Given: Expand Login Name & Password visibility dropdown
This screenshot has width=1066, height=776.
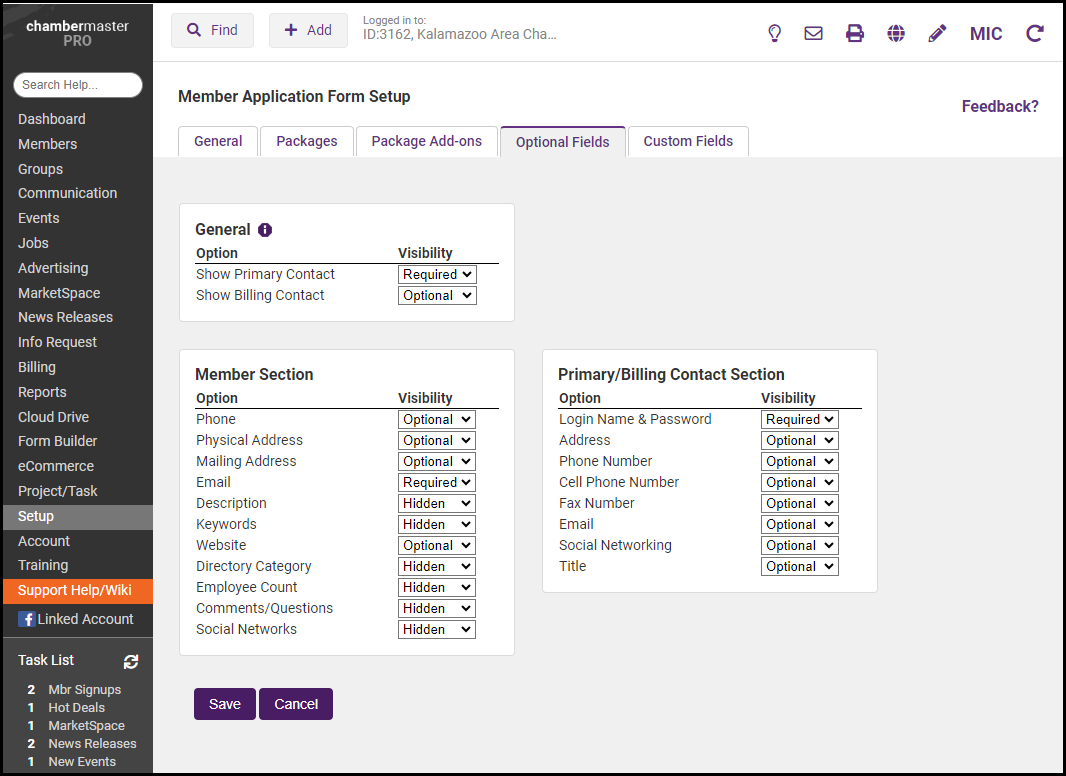Looking at the screenshot, I should (800, 419).
